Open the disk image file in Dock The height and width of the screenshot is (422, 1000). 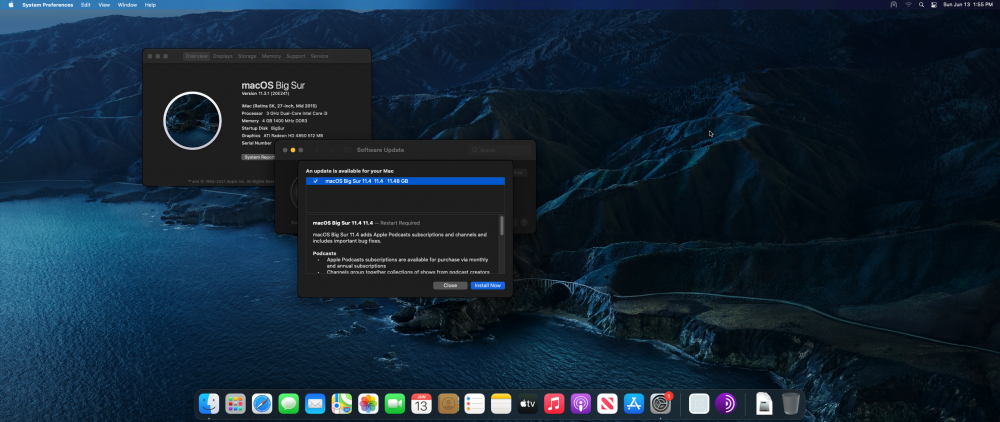pyautogui.click(x=764, y=404)
